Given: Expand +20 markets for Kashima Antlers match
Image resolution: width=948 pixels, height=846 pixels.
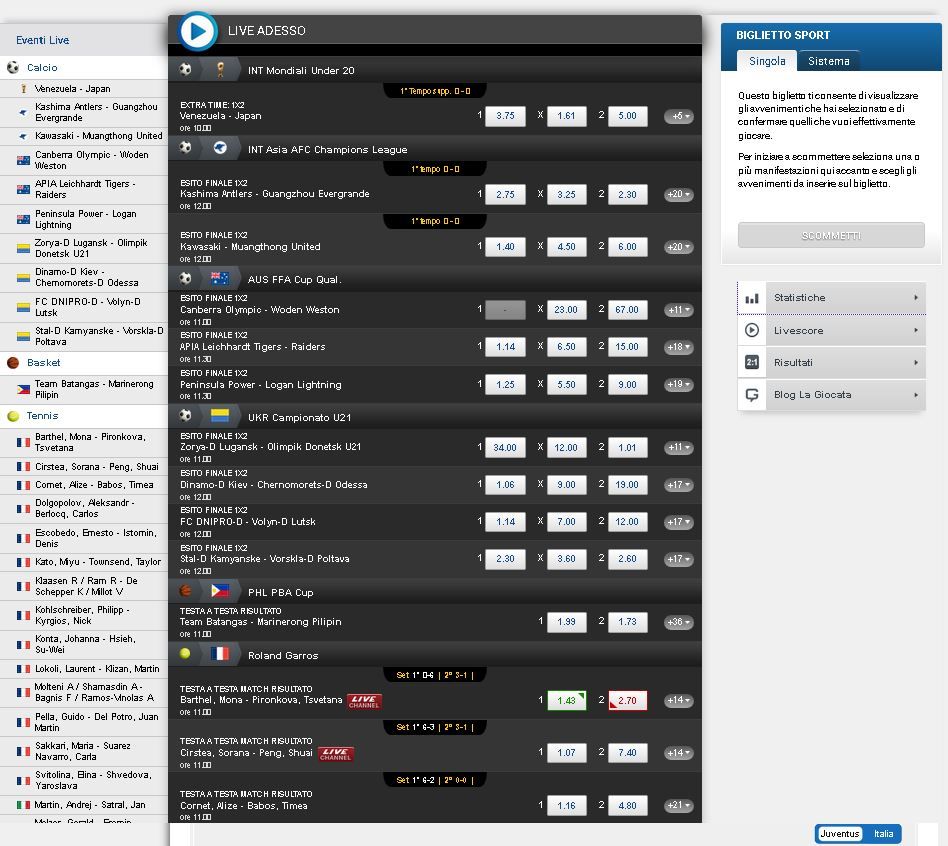Looking at the screenshot, I should click(678, 195).
